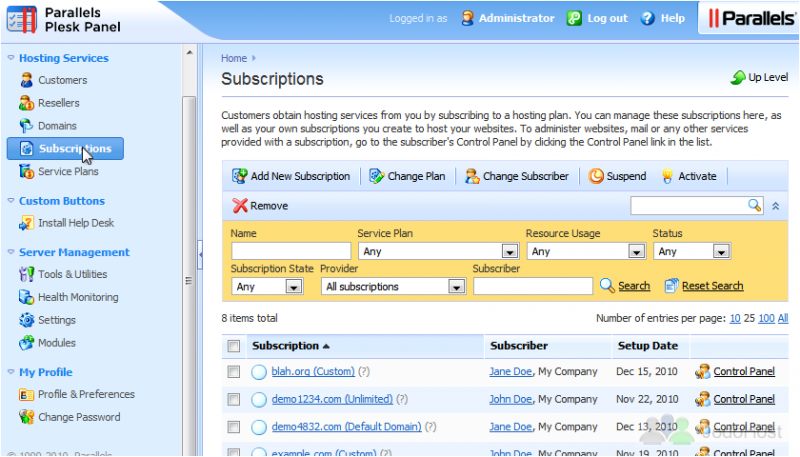Open demo4832.com (Default Domain) subscription
The height and width of the screenshot is (457, 800).
[346, 427]
